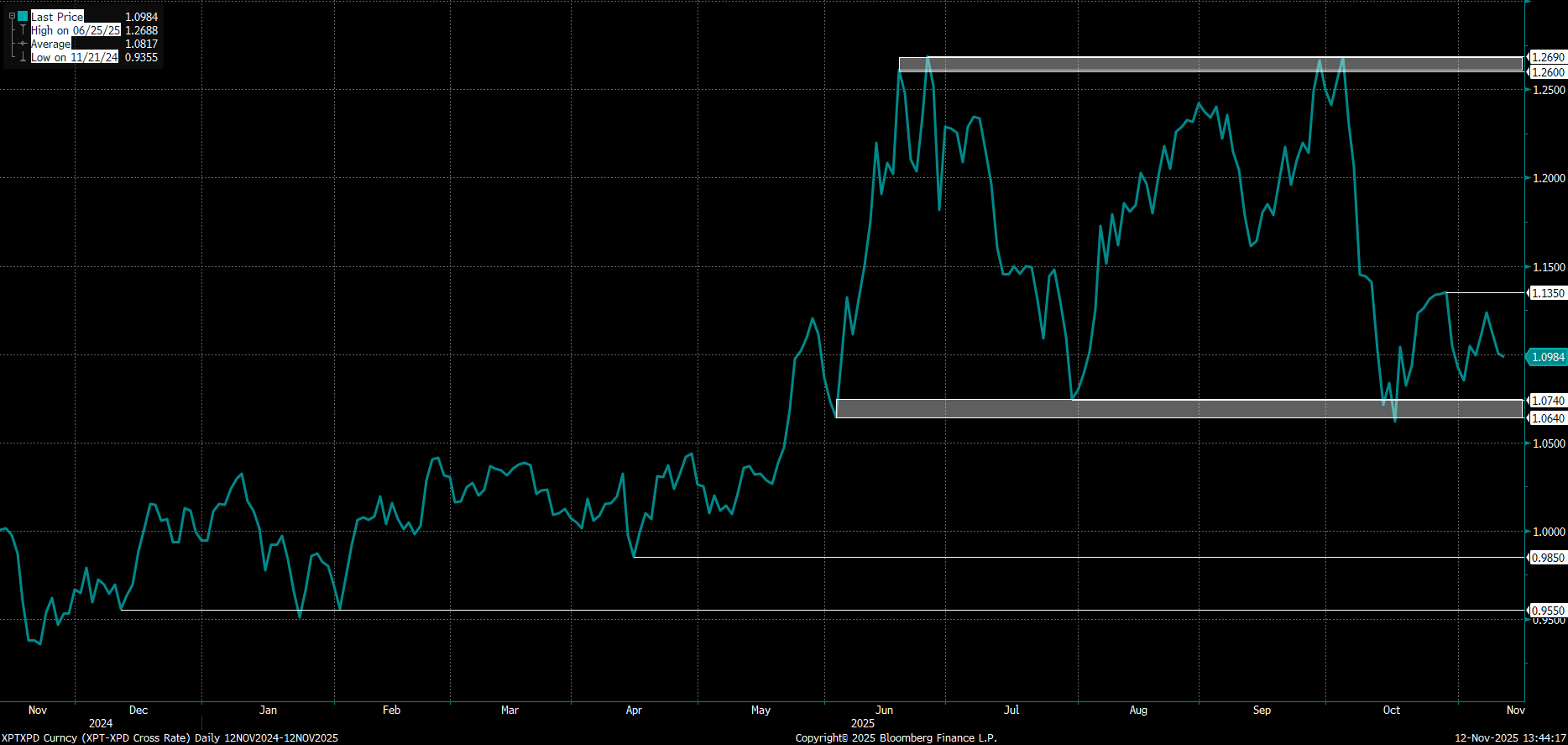Screen dimensions: 1568x745
Task: Click the XPTXPD Curncy chart title text
Action: pyautogui.click(x=170, y=737)
